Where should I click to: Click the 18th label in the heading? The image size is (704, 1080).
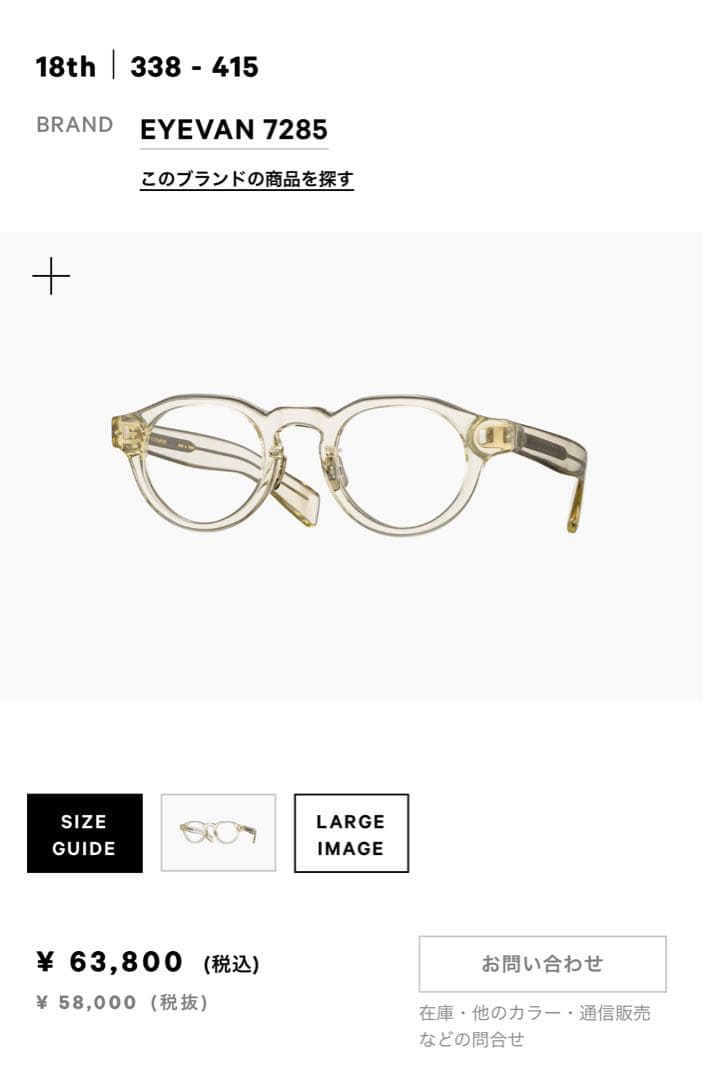[65, 67]
